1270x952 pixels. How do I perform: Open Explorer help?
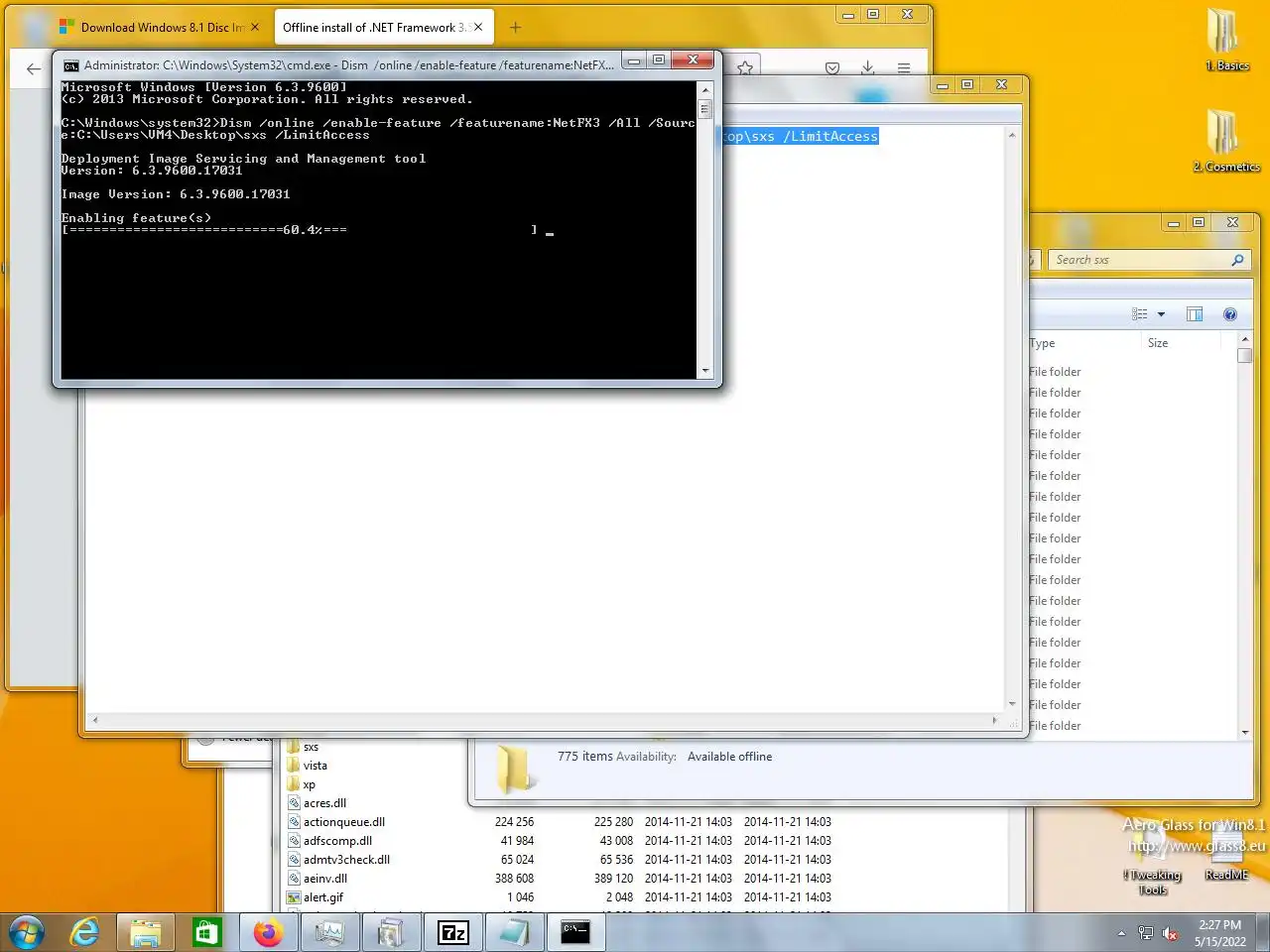point(1230,314)
